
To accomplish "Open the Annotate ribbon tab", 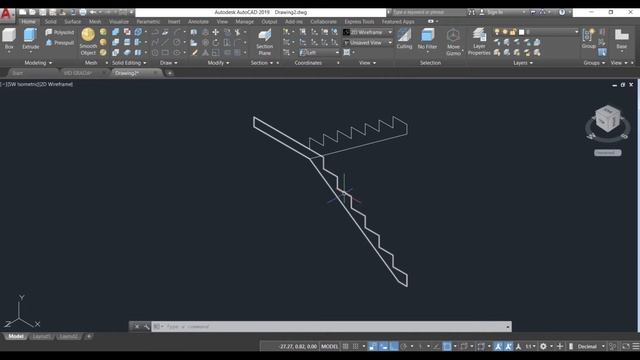I will [198, 22].
